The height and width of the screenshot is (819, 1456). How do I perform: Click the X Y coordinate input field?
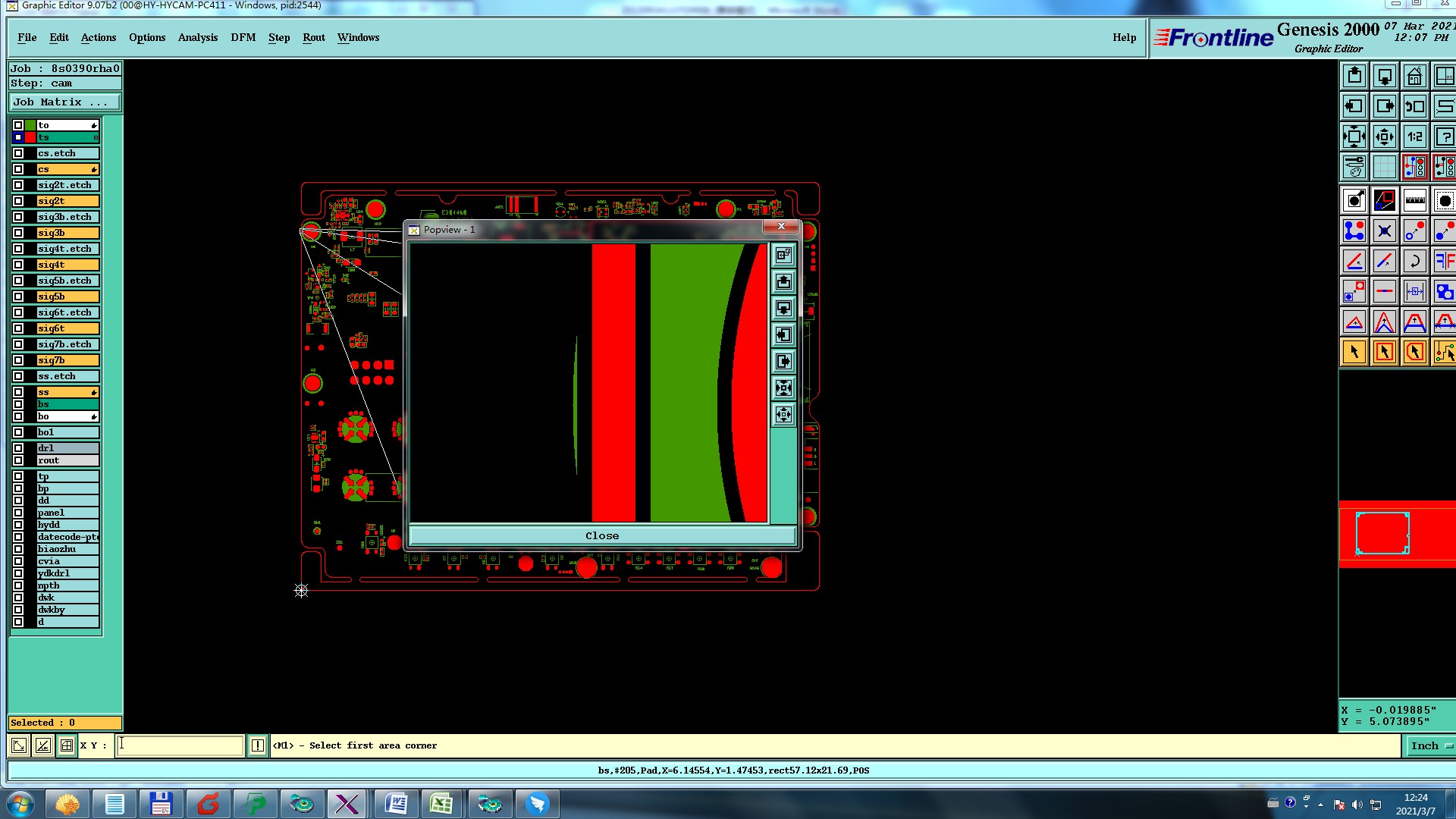tap(180, 745)
